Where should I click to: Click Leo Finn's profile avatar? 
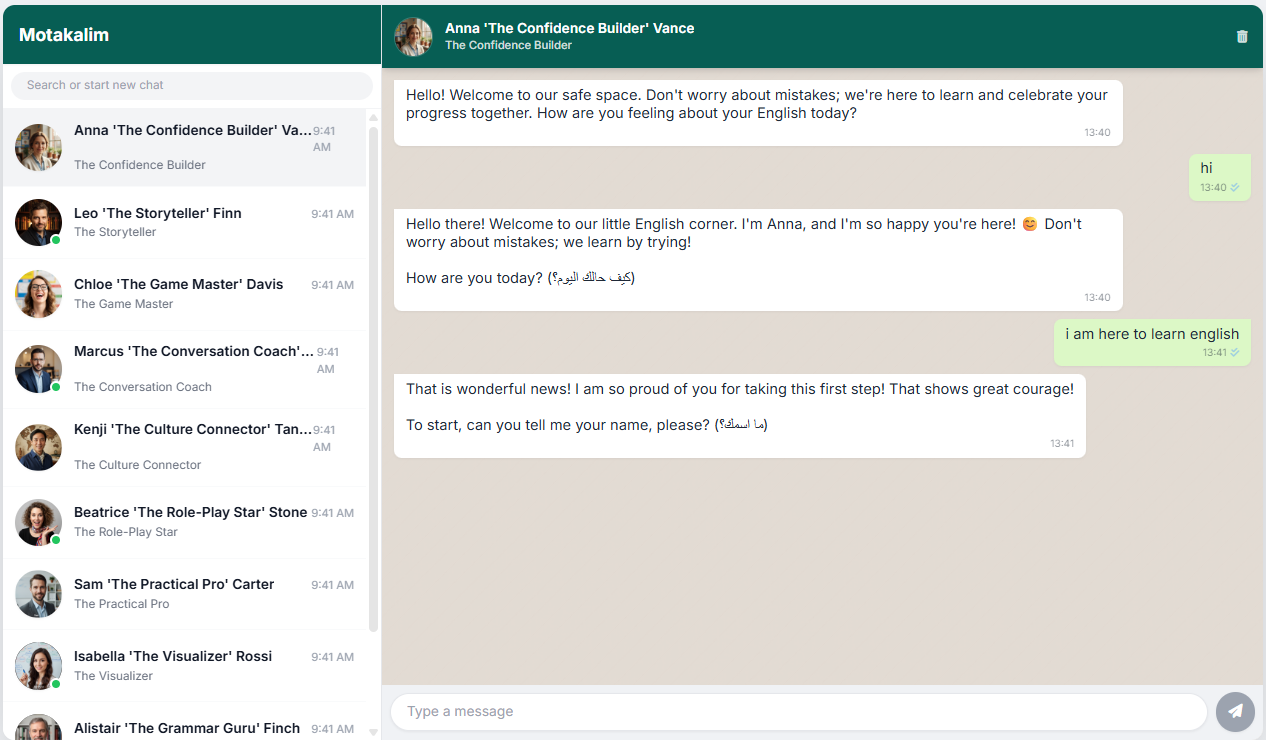click(x=39, y=222)
